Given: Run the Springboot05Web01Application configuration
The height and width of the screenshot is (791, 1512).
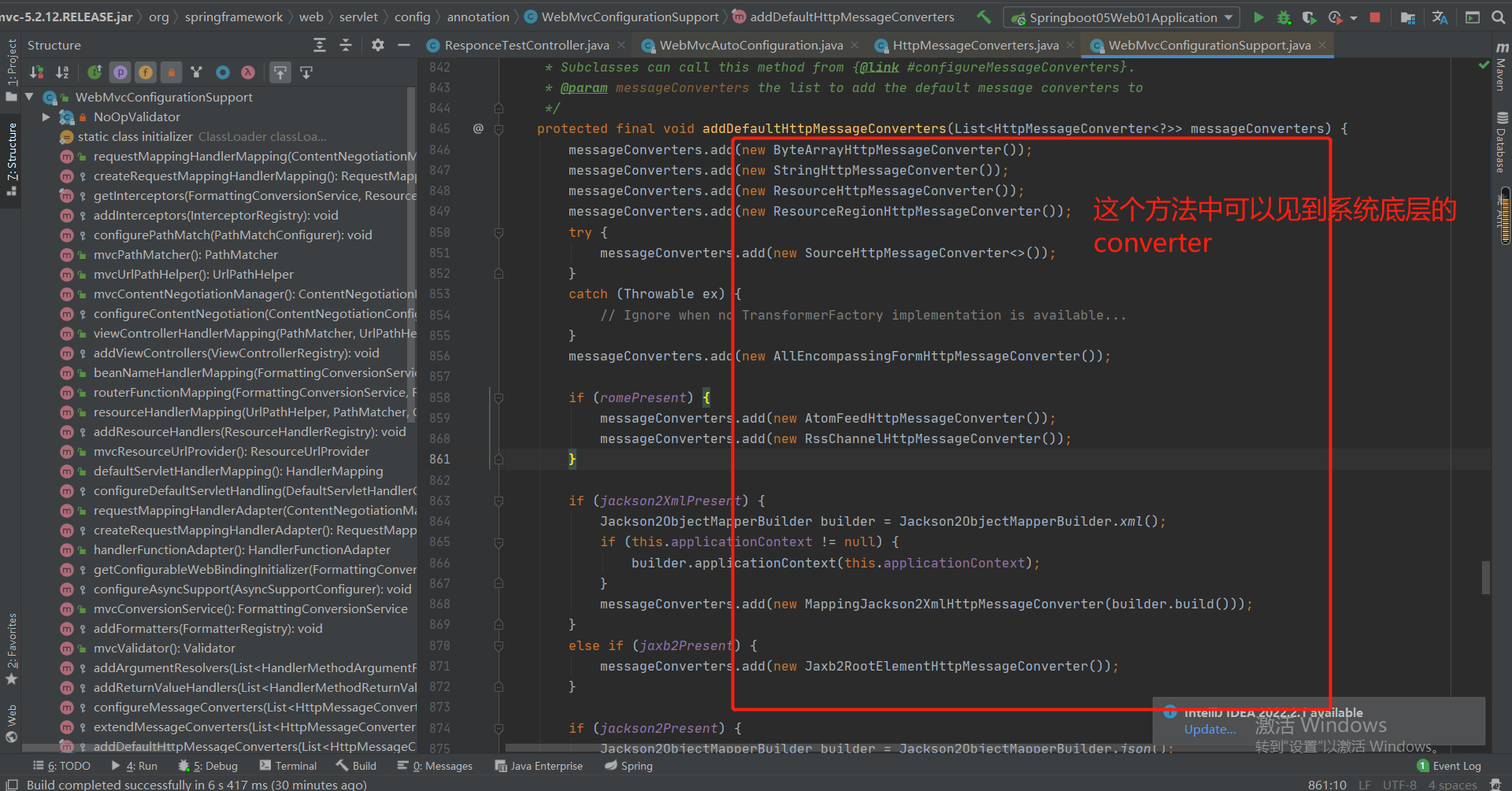Looking at the screenshot, I should point(1258,17).
